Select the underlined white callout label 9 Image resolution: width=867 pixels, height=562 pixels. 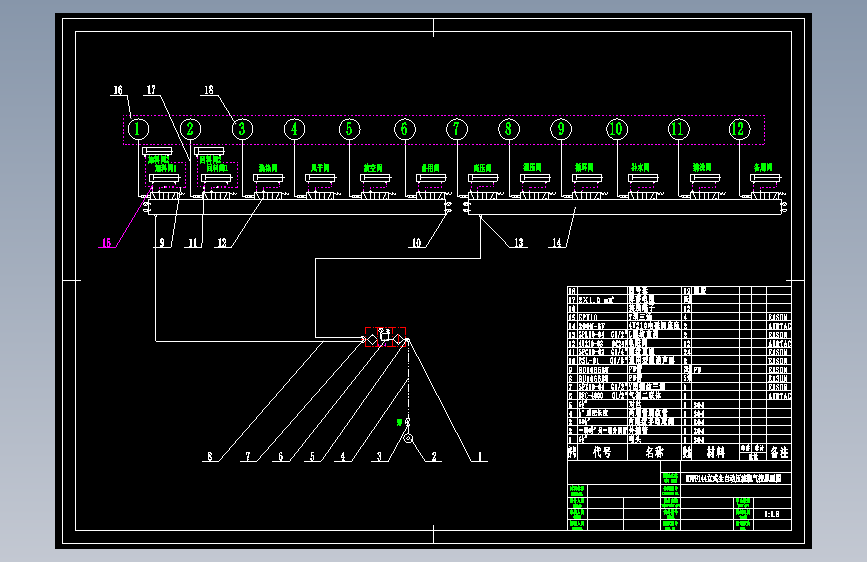(162, 242)
